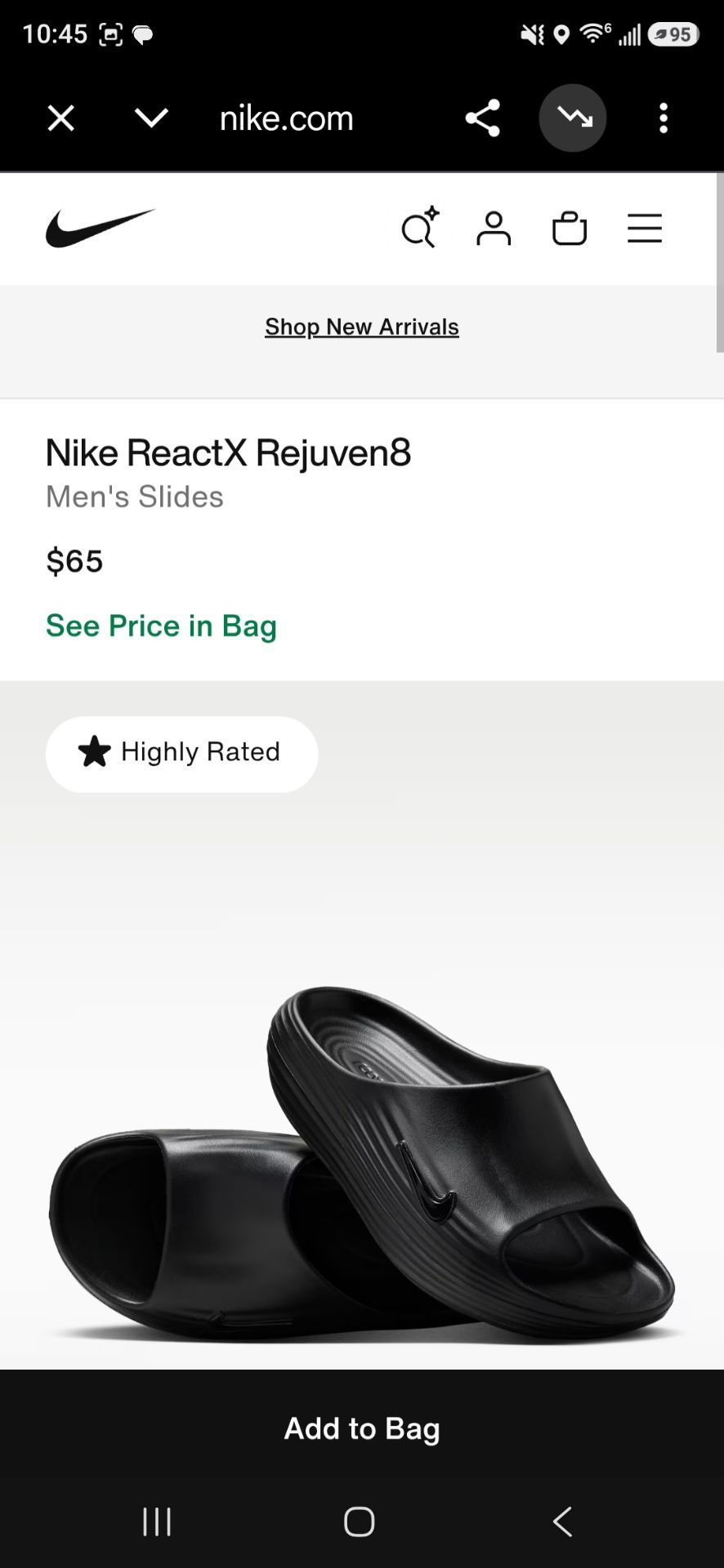Tap the See Price in Bag link
The width and height of the screenshot is (724, 1568).
(x=161, y=626)
